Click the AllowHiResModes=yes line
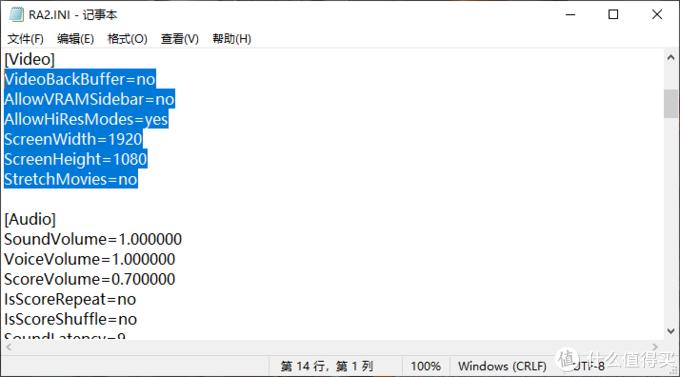 (x=86, y=119)
